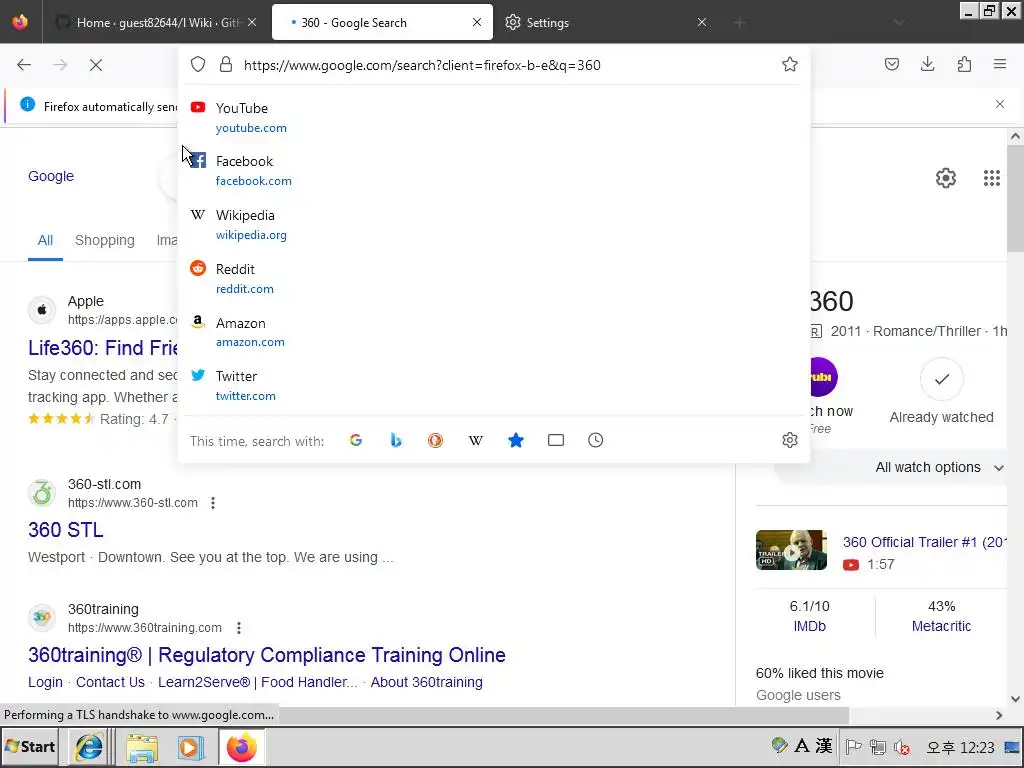Click the muted volume tray icon

click(x=902, y=746)
